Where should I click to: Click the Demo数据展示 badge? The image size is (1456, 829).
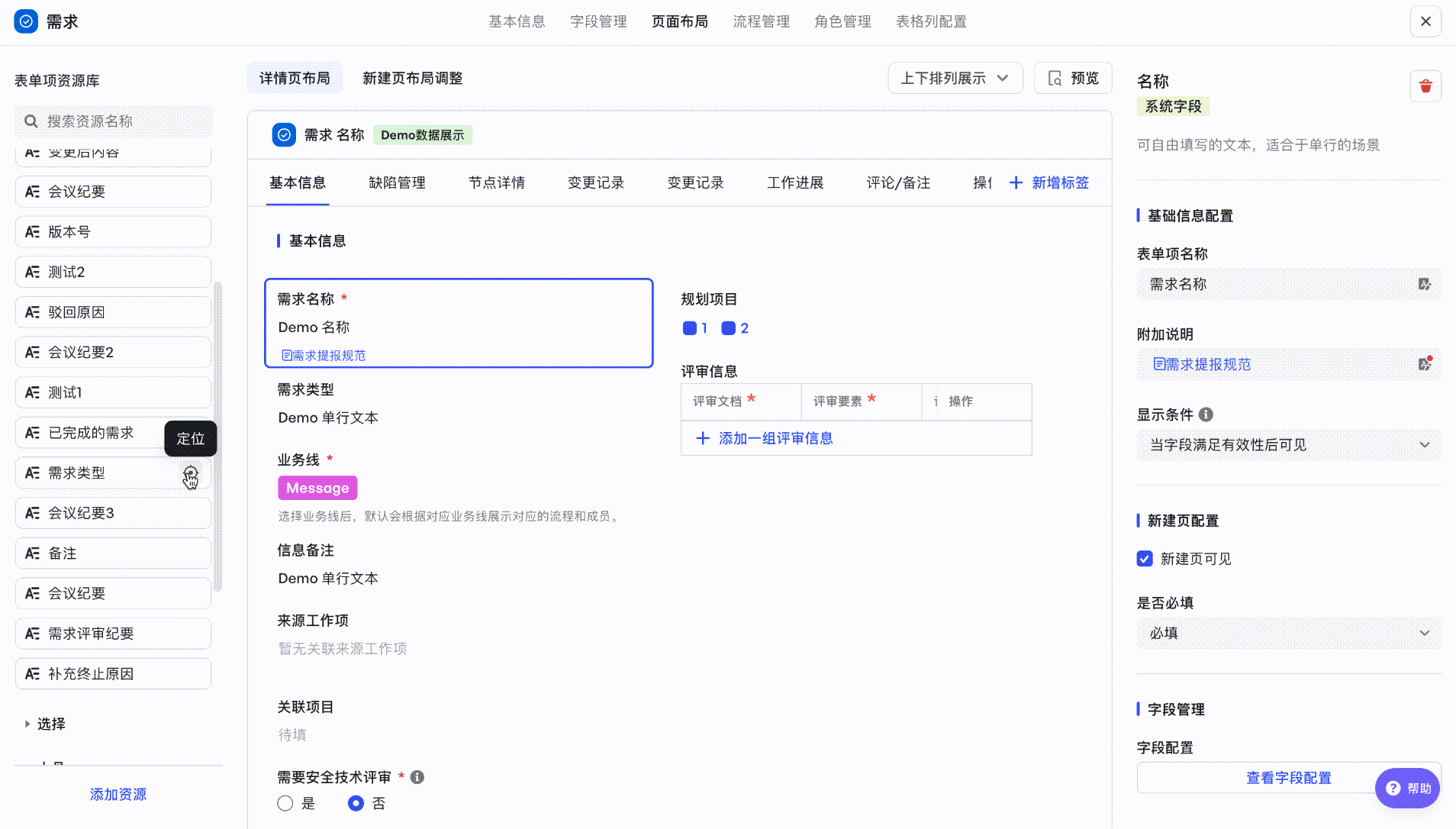[x=423, y=135]
